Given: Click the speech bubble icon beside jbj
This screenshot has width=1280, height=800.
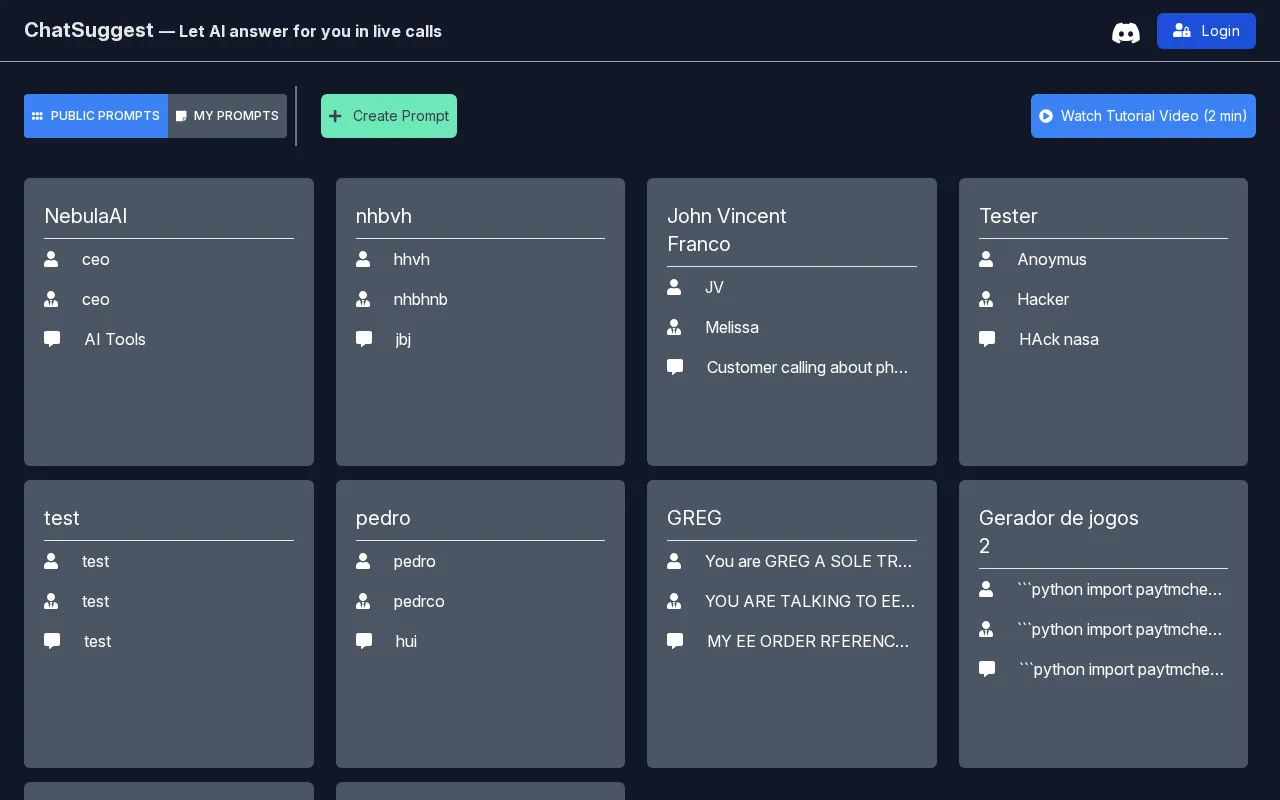Looking at the screenshot, I should pyautogui.click(x=364, y=339).
